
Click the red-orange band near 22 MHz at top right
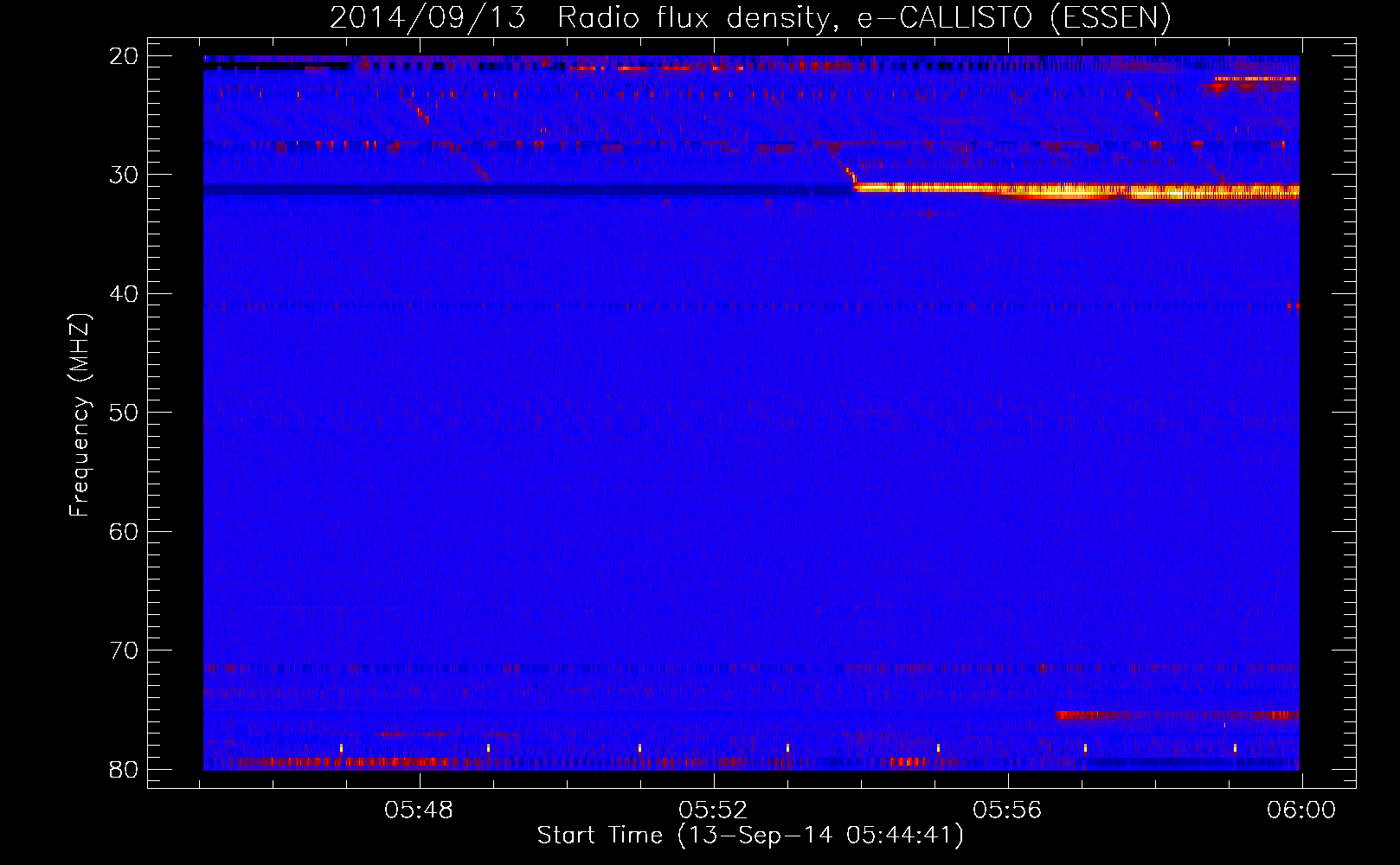tap(1256, 80)
